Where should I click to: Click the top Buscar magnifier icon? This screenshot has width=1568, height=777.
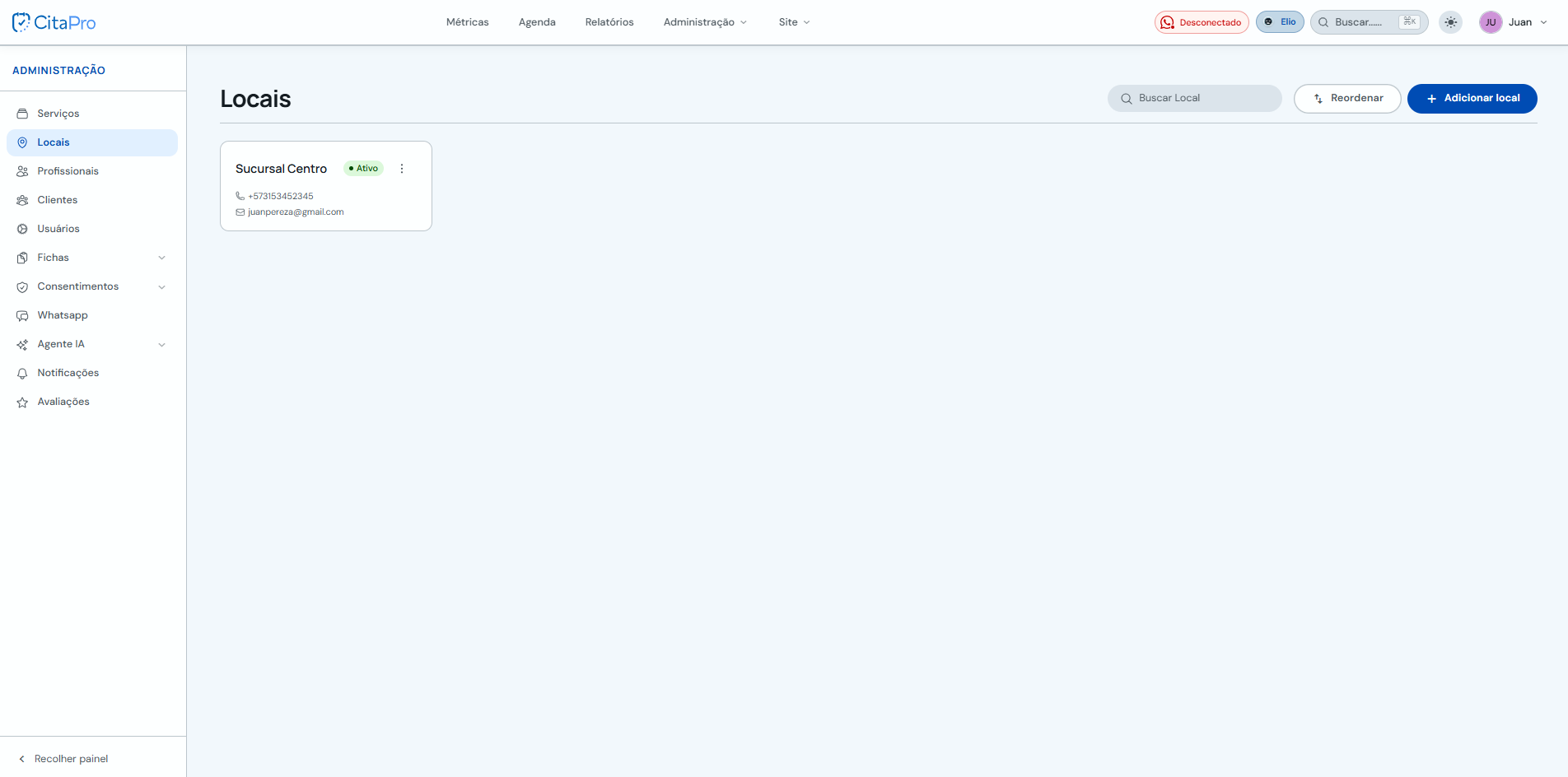(1323, 22)
